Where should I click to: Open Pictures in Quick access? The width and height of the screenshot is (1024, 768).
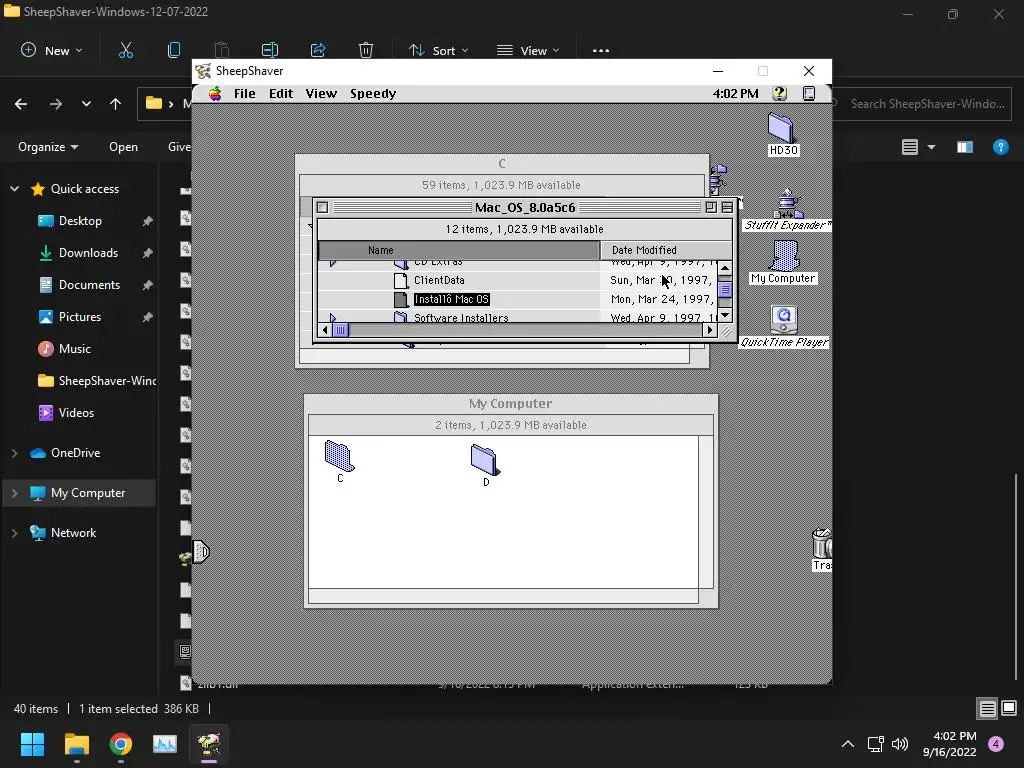click(80, 317)
